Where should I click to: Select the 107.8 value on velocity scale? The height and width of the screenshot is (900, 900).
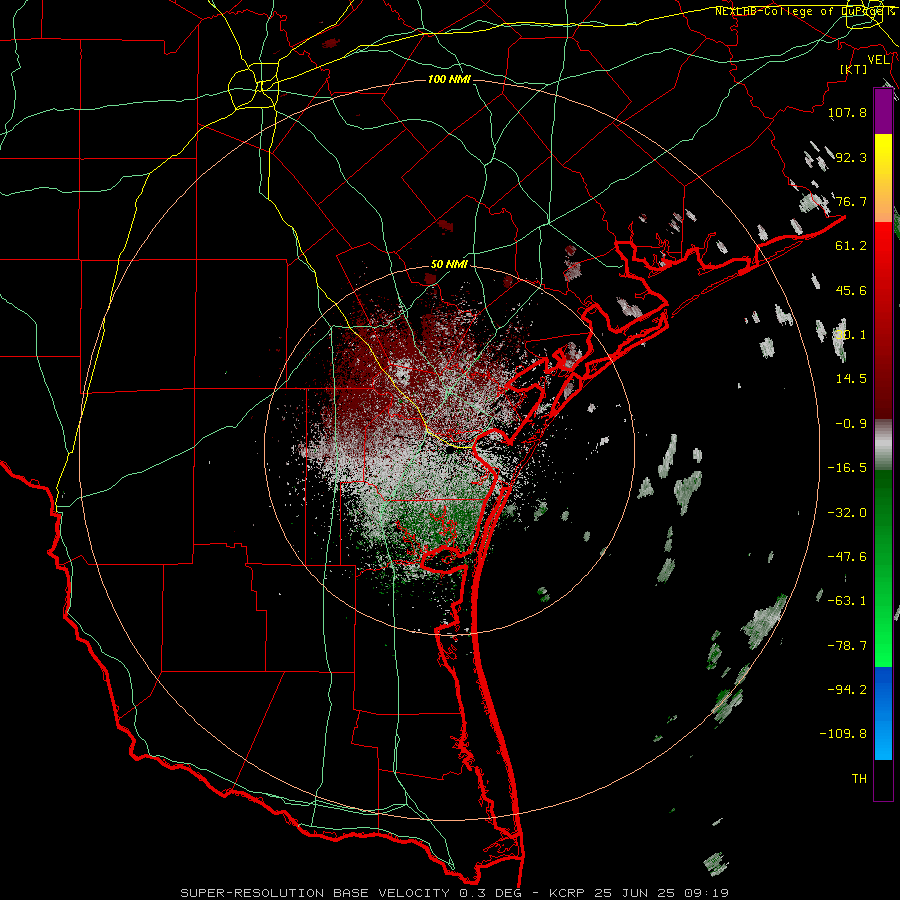click(847, 112)
